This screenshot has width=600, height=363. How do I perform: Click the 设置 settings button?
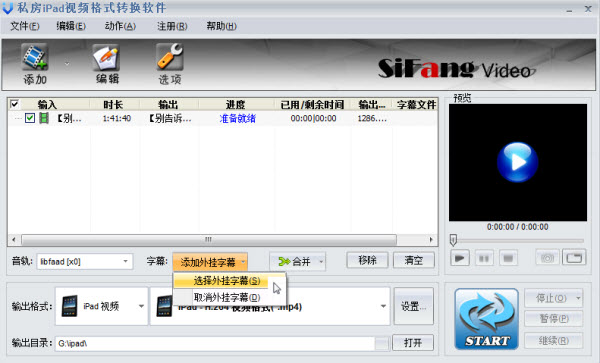pos(413,306)
